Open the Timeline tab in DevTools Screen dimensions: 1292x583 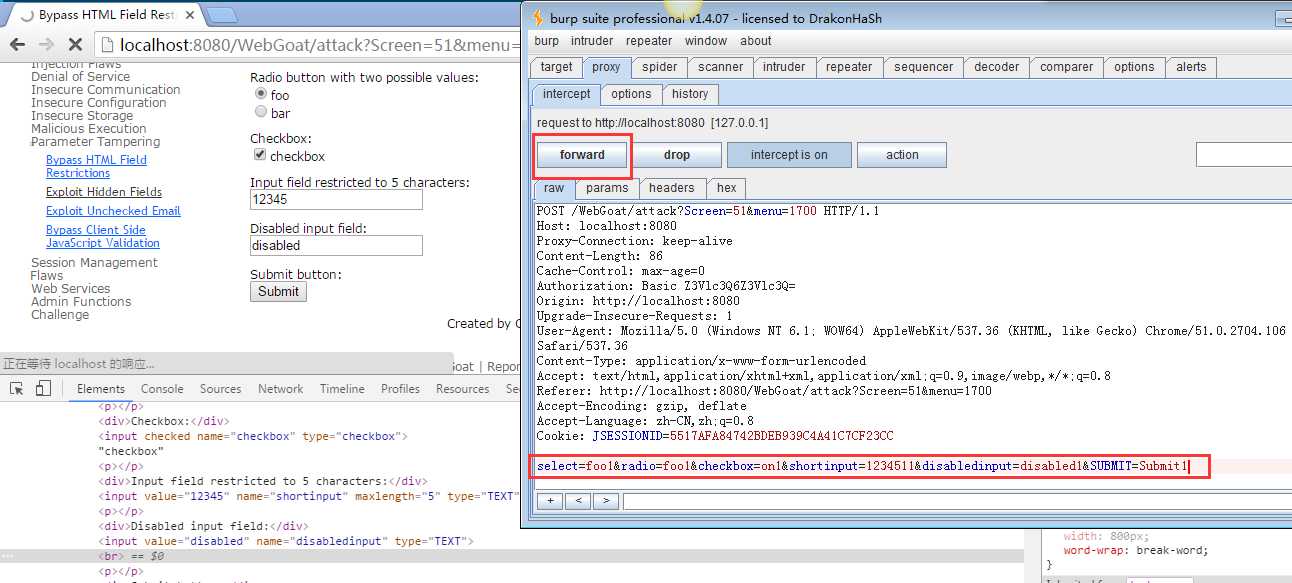342,389
